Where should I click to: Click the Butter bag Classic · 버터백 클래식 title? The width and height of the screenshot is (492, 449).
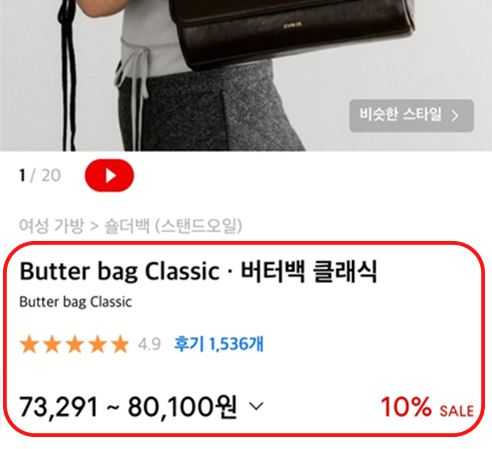(x=198, y=271)
